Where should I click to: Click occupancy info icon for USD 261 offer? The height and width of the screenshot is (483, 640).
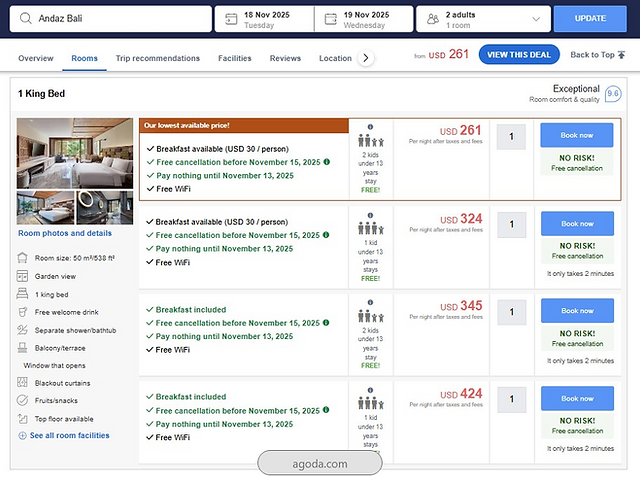click(x=370, y=127)
